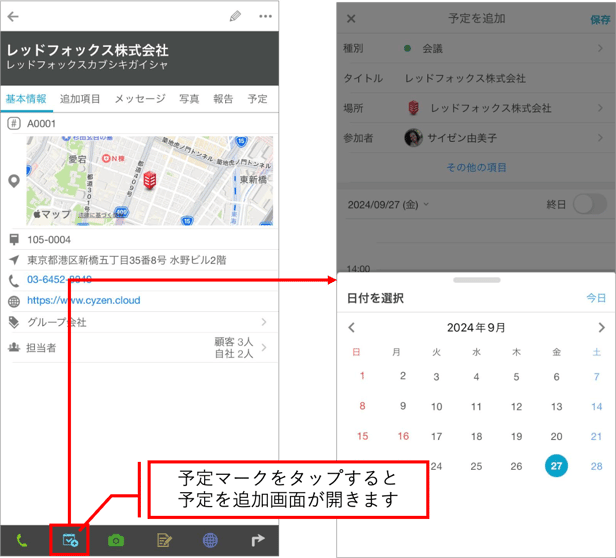Viewport: 616px width, 558px height.
Task: Tap the hash code icon next to A0001
Action: 14,124
